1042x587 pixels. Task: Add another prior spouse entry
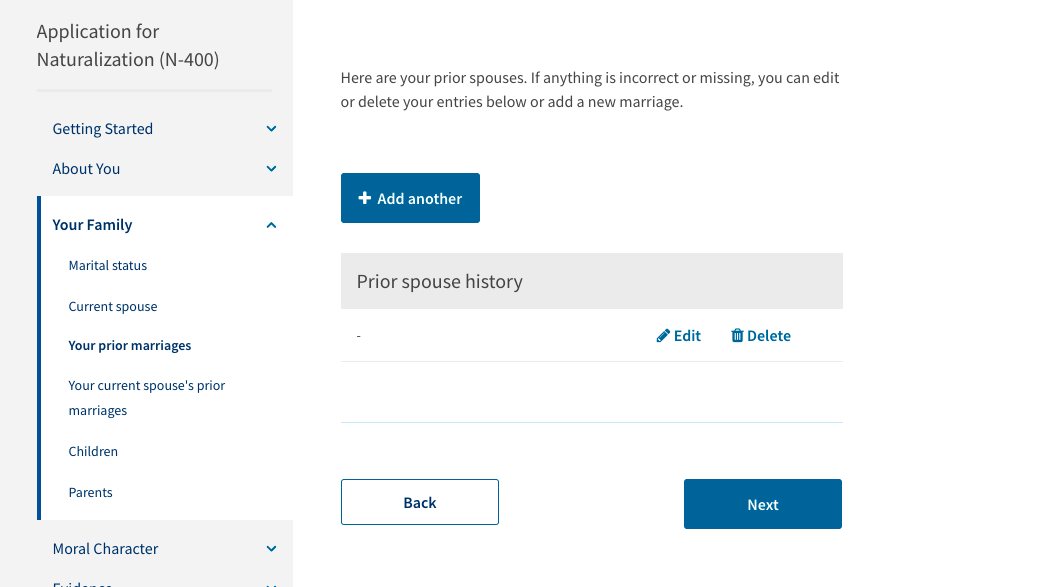point(410,198)
